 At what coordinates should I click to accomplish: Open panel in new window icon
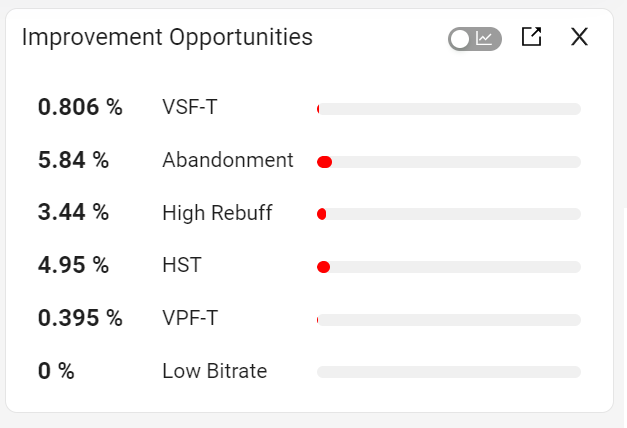tap(532, 38)
